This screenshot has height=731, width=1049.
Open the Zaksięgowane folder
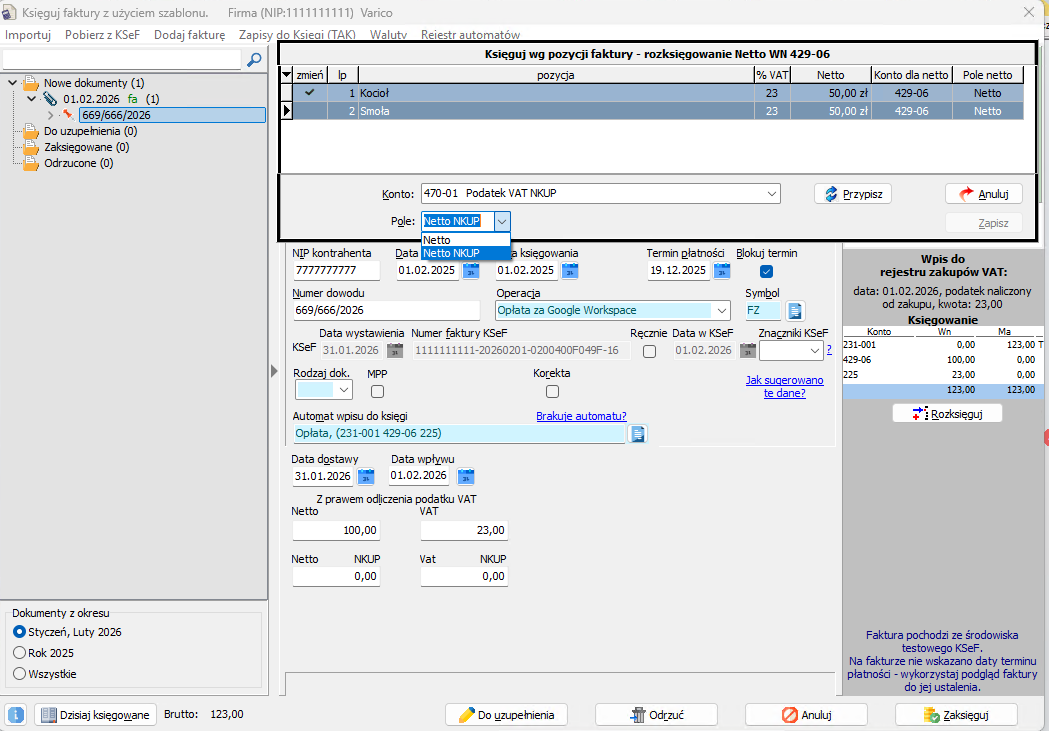(78, 147)
